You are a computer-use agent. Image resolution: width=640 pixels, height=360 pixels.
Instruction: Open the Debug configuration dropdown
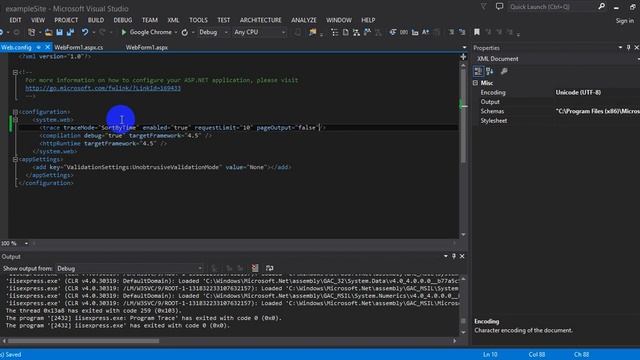[x=226, y=32]
